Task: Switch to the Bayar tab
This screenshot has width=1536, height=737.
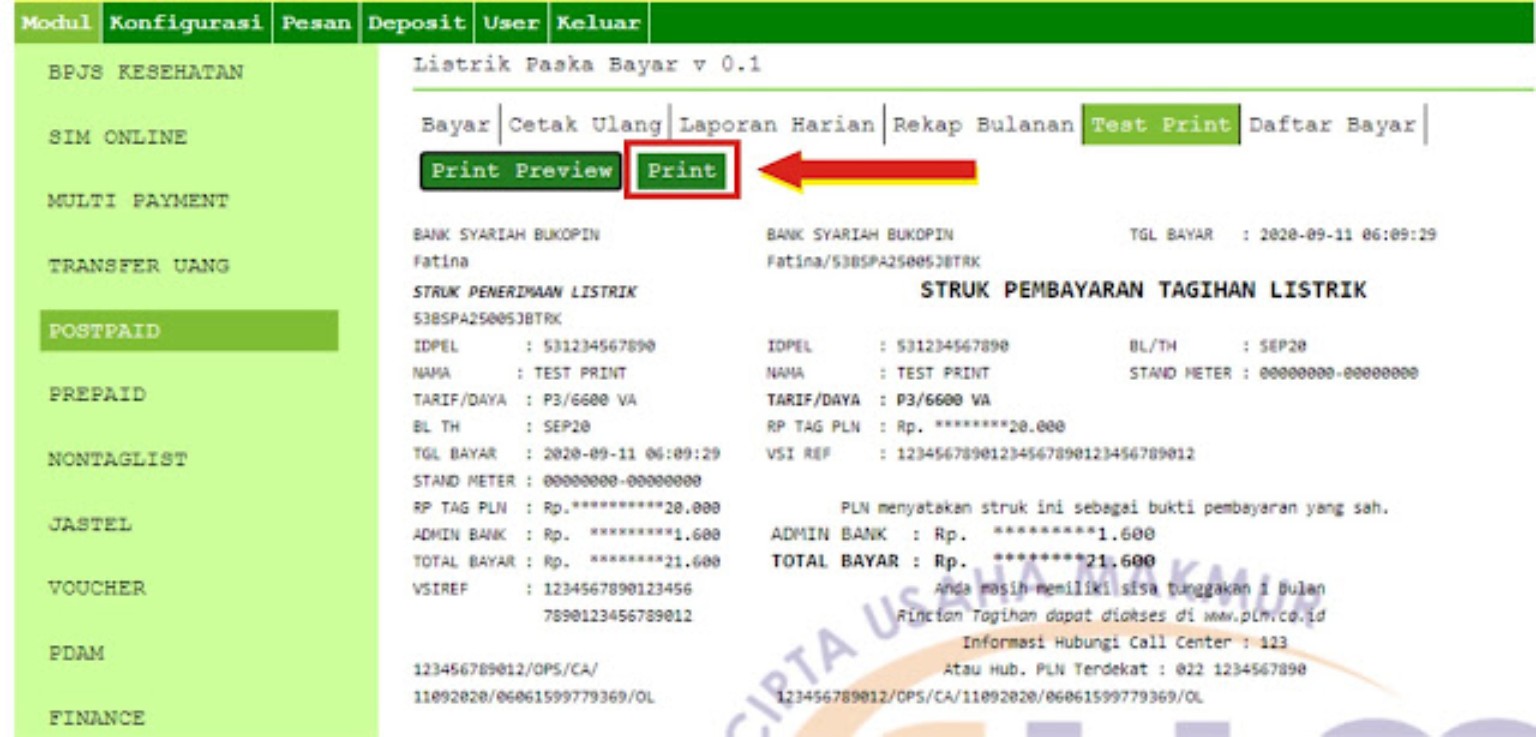Action: coord(455,125)
